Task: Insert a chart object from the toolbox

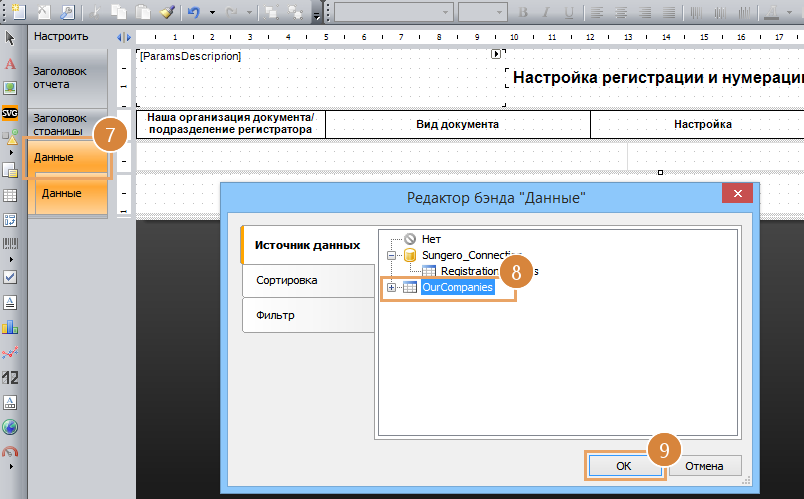Action: pos(10,326)
